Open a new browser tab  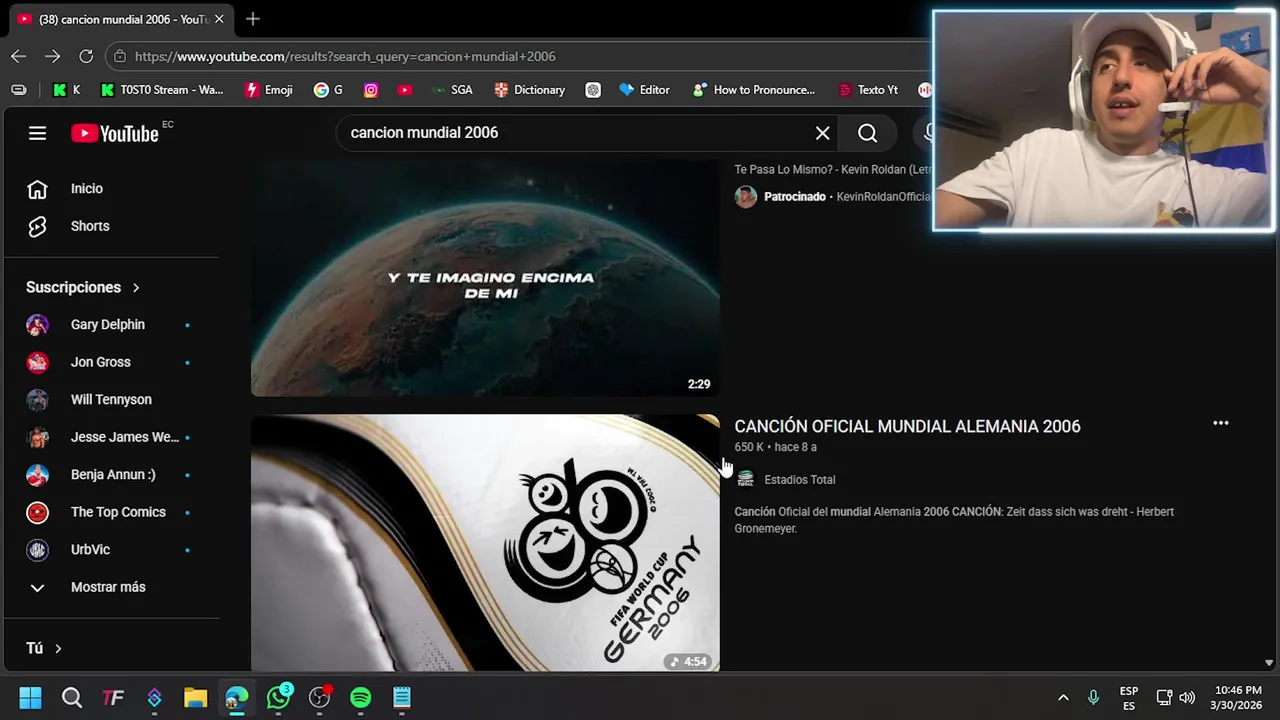253,19
